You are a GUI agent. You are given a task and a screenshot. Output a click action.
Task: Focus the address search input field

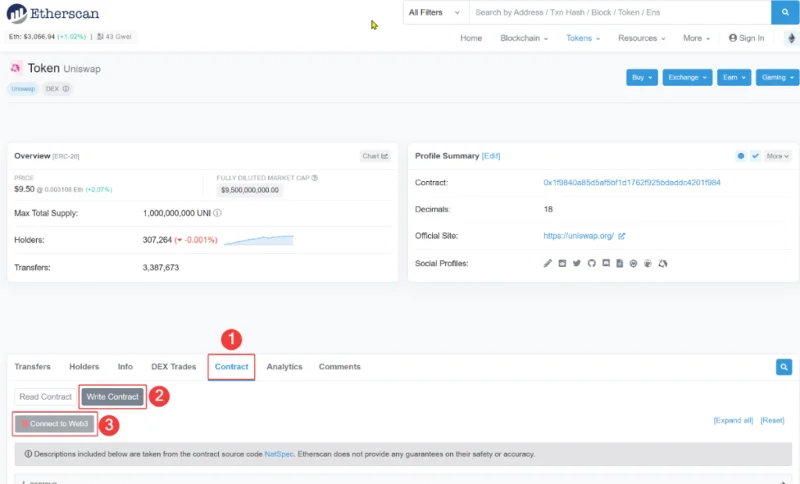click(620, 12)
